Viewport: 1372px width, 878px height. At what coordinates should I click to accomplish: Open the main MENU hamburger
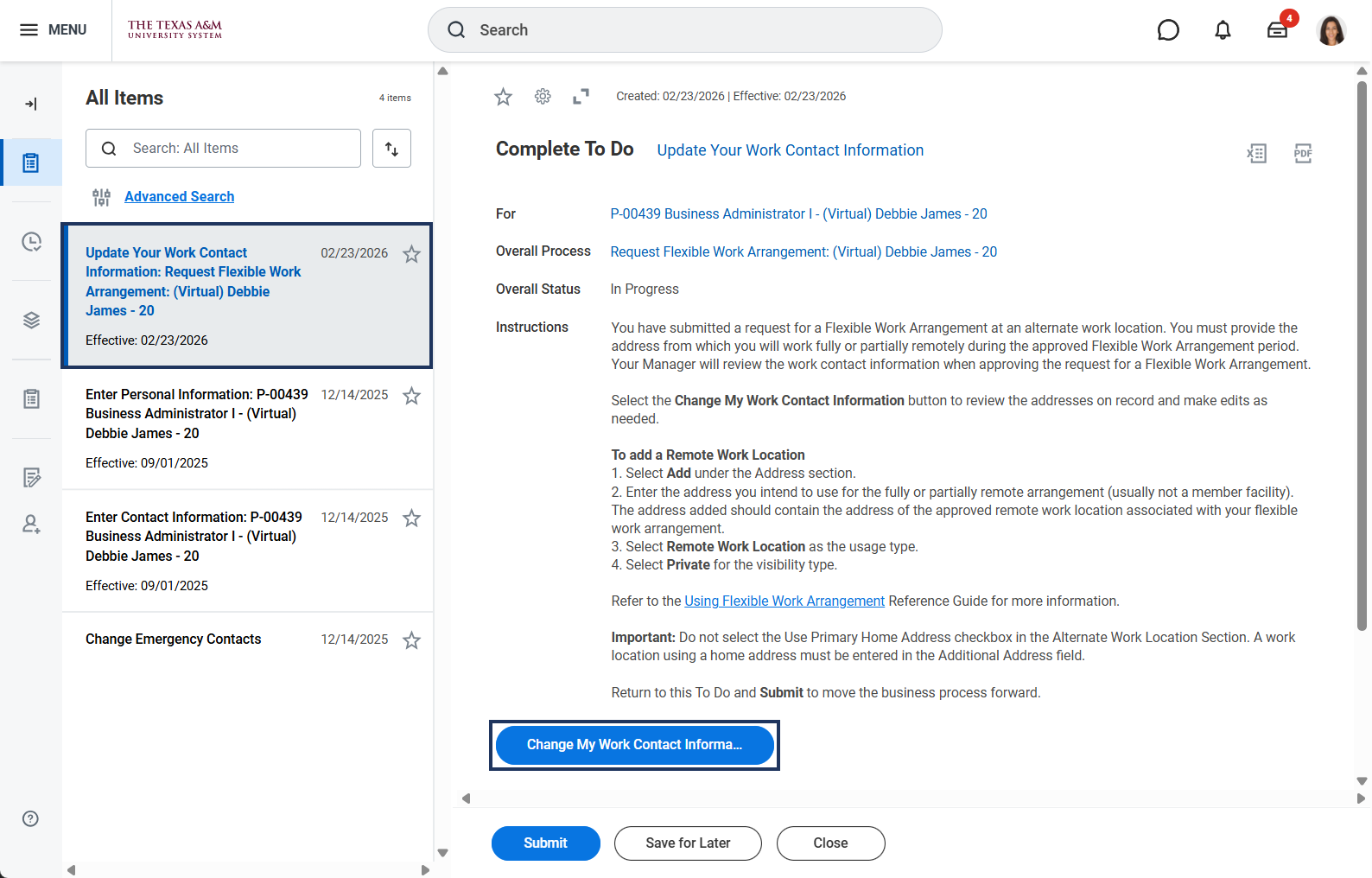coord(54,30)
